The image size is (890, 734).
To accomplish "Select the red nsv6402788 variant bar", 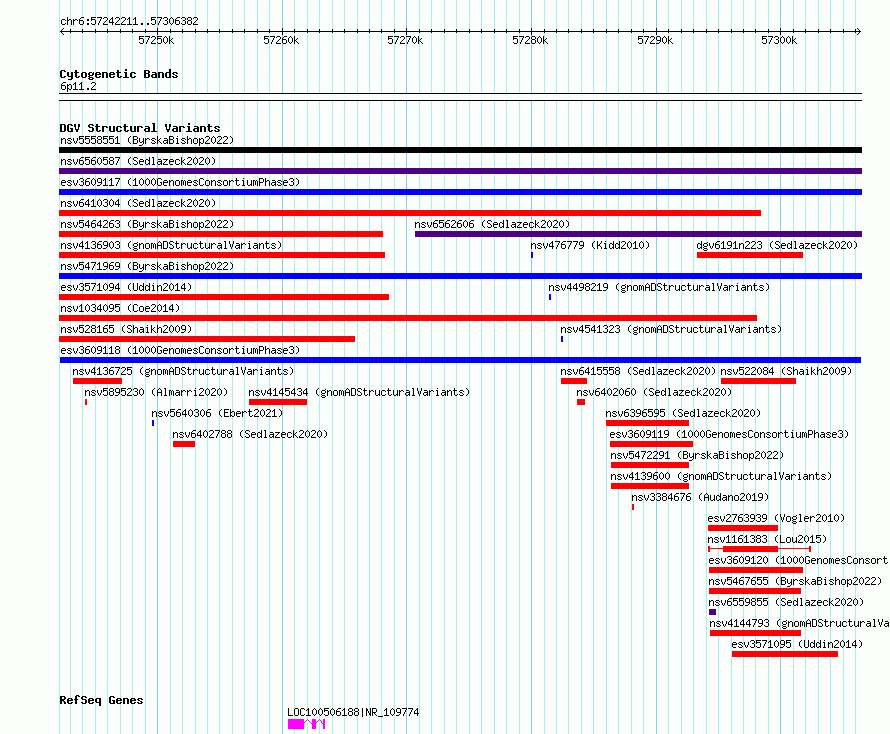I will click(x=184, y=444).
